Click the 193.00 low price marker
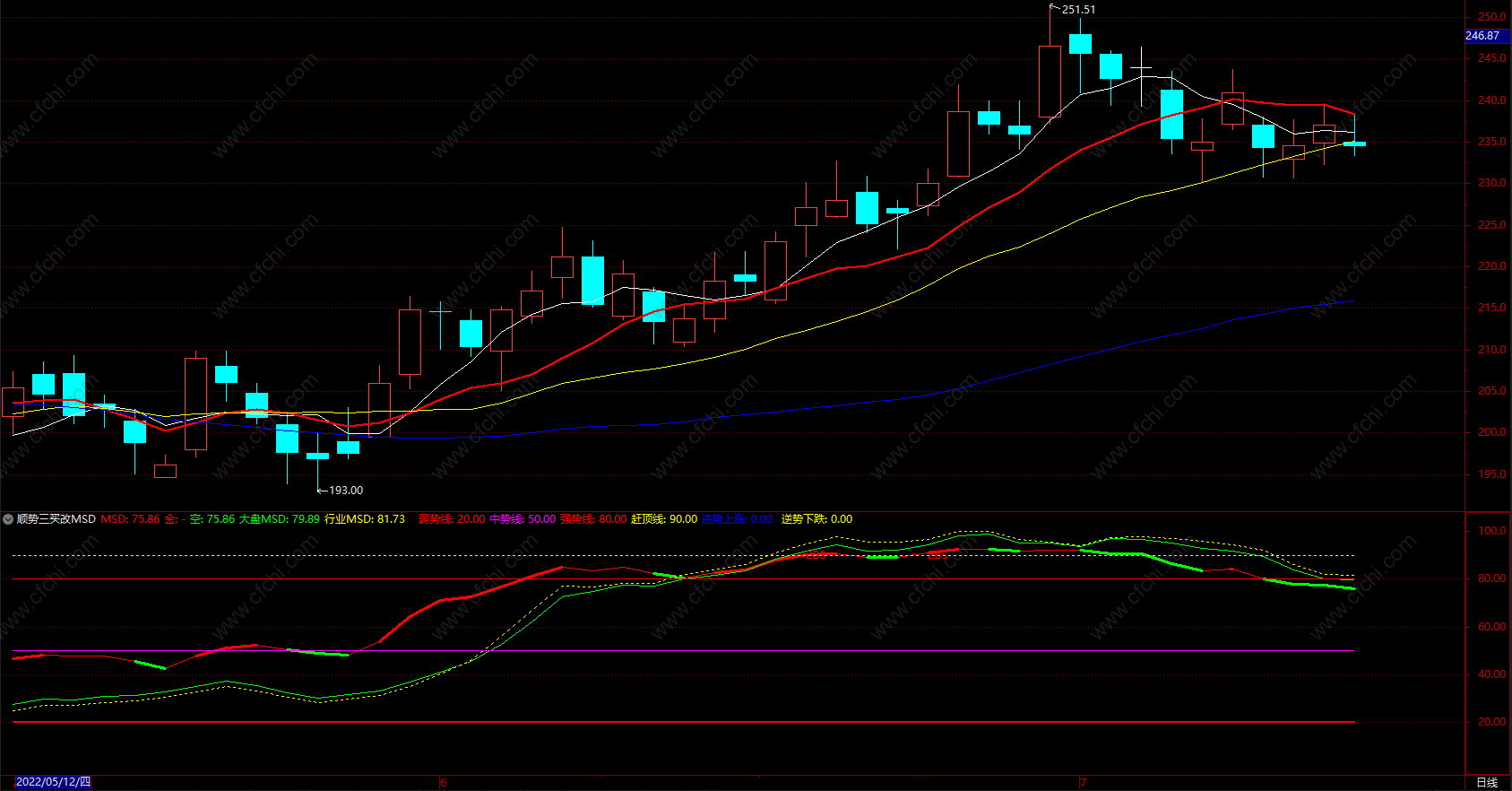This screenshot has width=1512, height=791. (x=346, y=491)
